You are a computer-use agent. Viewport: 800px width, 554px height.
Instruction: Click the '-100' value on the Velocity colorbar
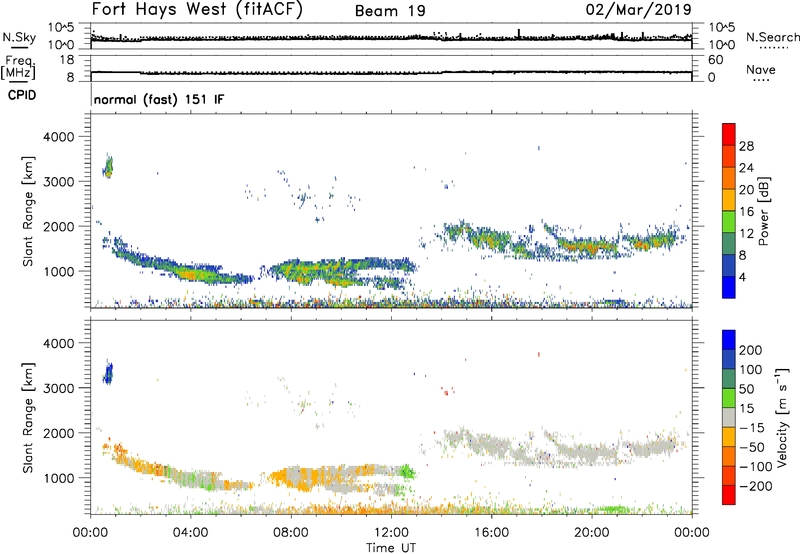click(x=756, y=467)
